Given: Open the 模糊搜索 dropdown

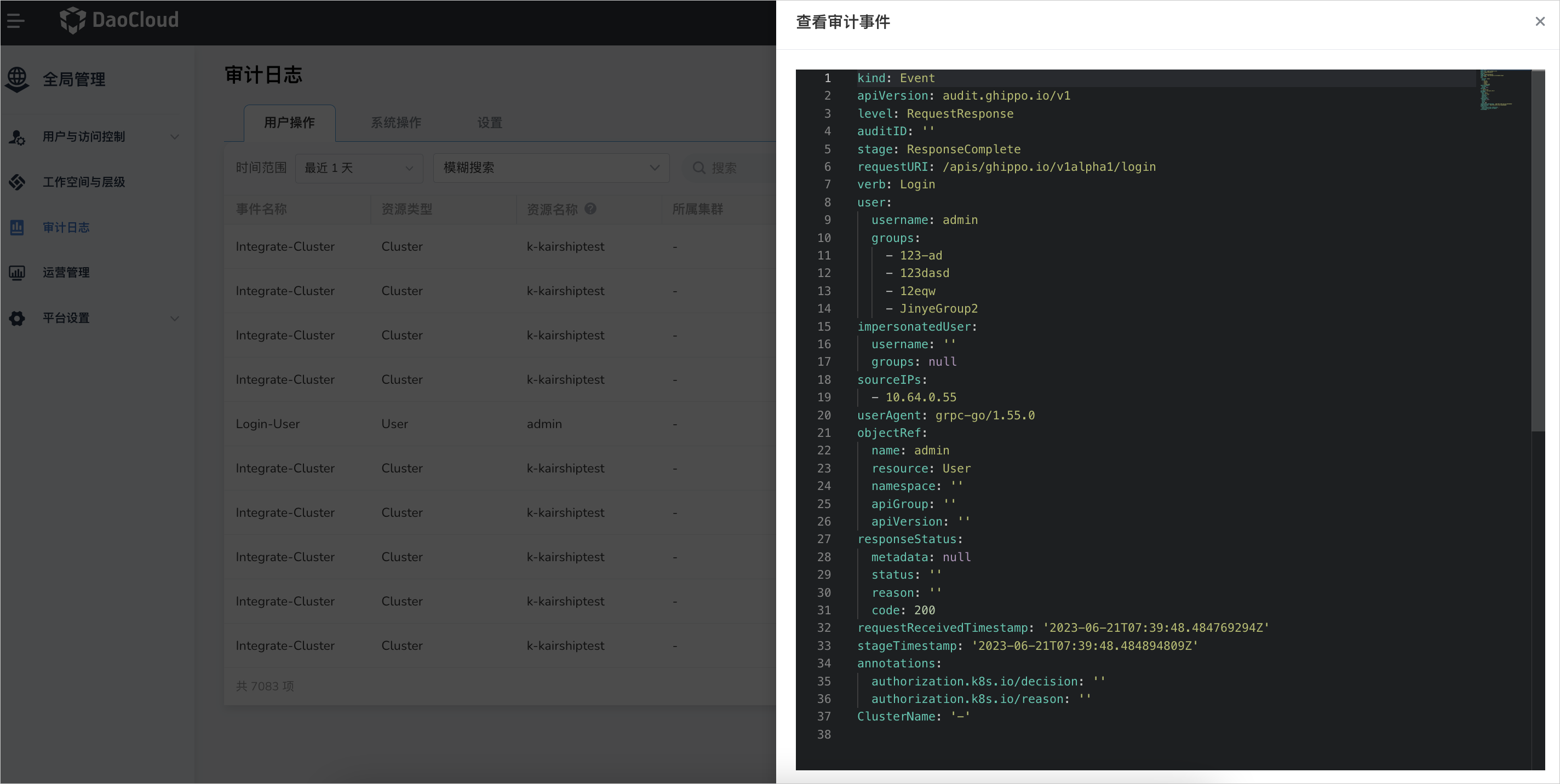Looking at the screenshot, I should coord(551,168).
